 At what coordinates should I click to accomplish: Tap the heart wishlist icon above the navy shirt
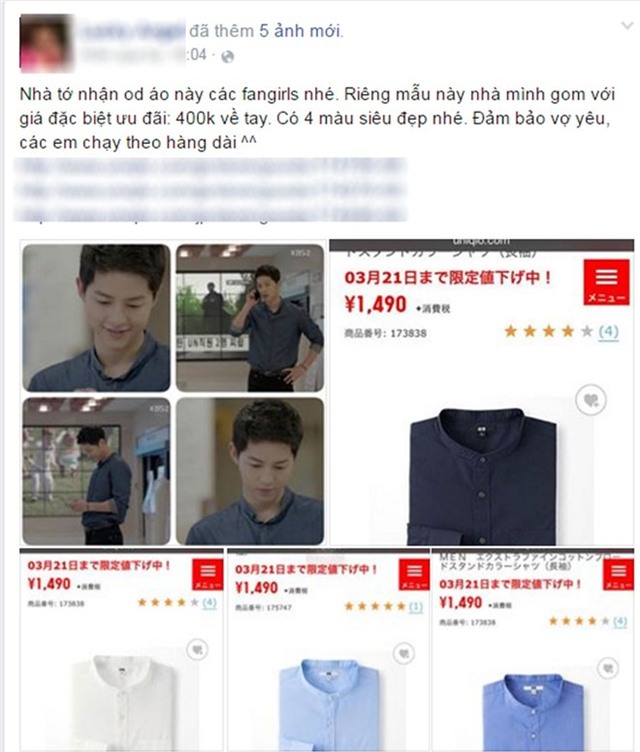click(591, 399)
